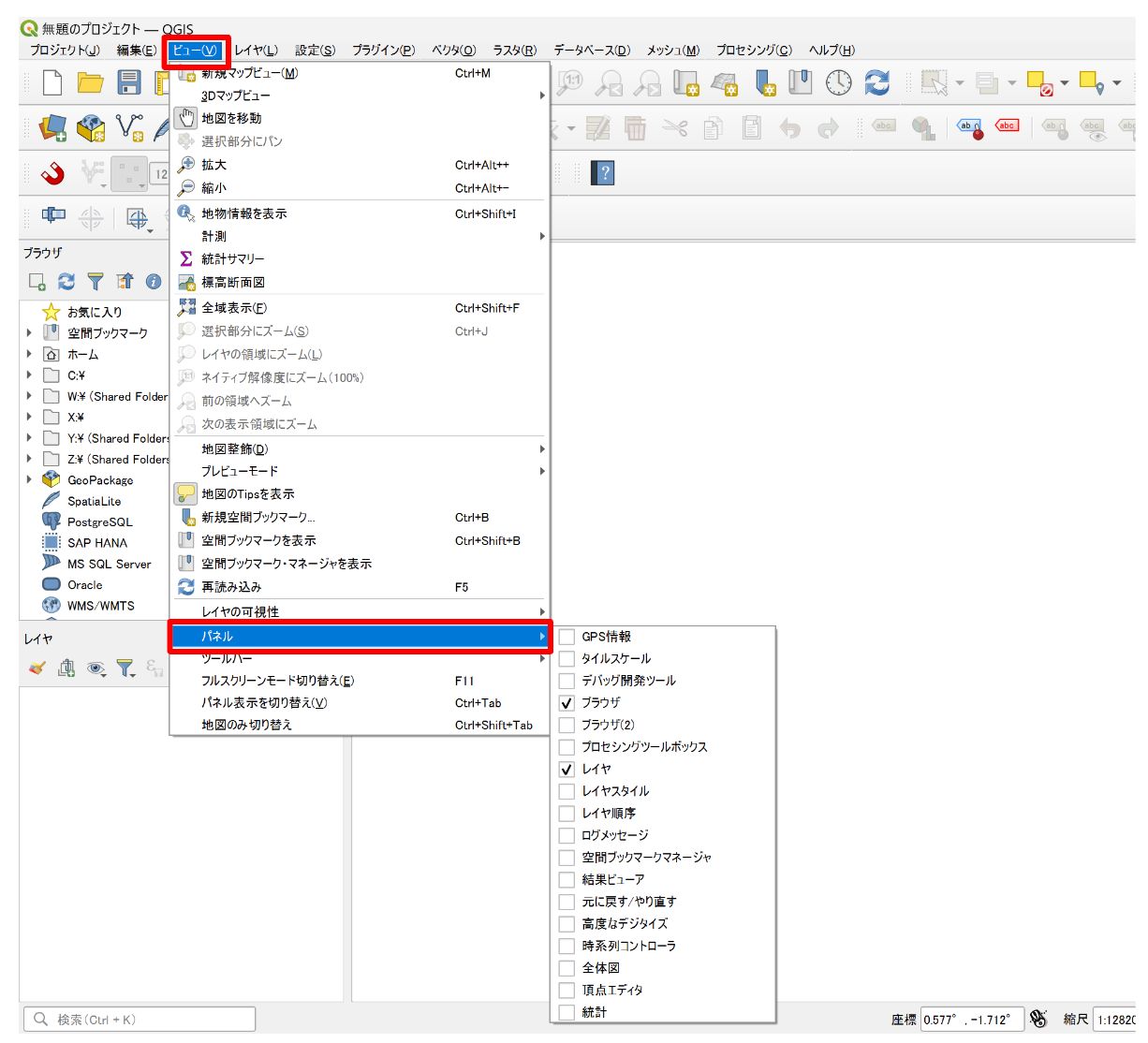
Task: Uncheck the ブラウザ panel
Action: [567, 702]
